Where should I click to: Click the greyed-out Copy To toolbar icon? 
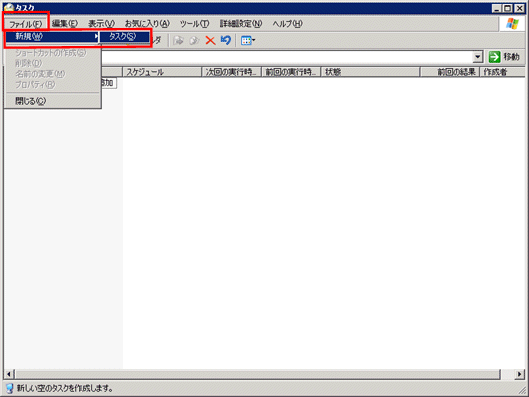pyautogui.click(x=194, y=41)
